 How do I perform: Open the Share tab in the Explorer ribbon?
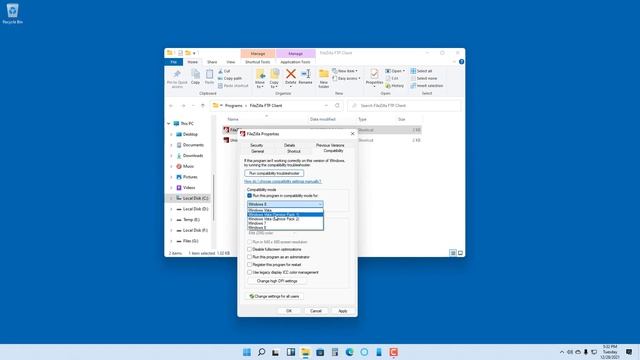coord(212,62)
